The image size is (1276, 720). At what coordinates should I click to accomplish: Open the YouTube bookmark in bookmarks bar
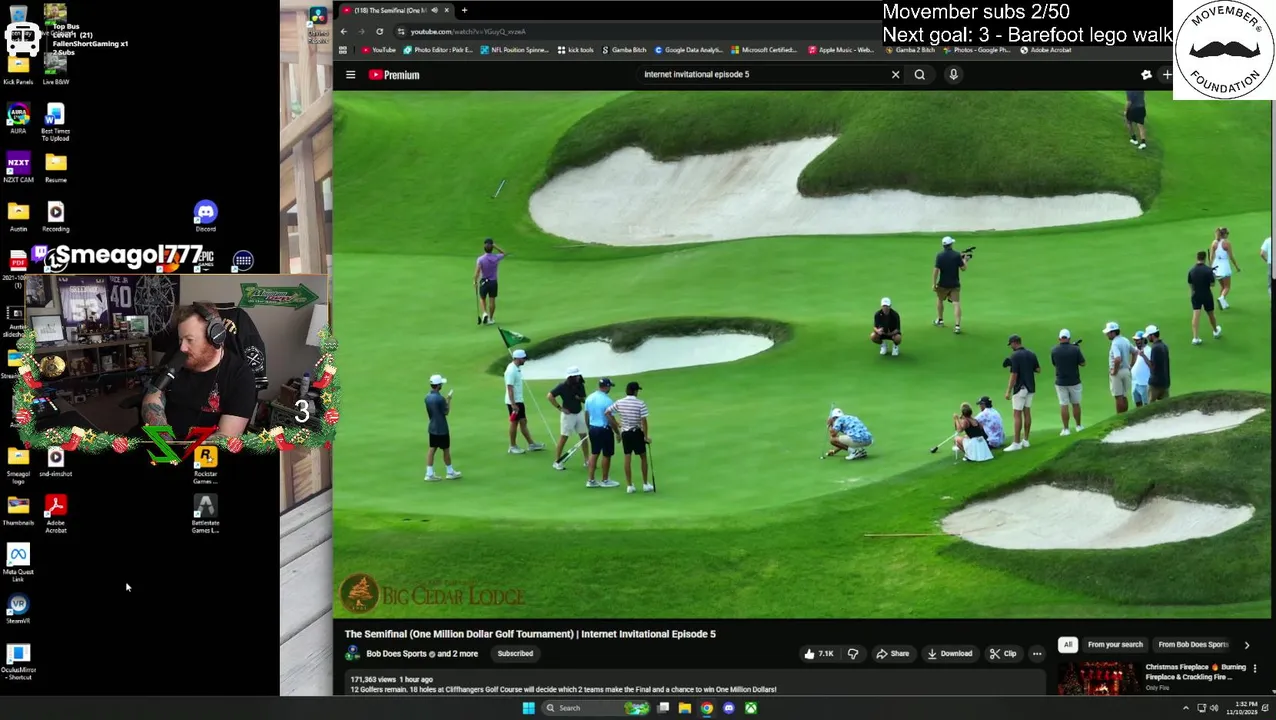(x=379, y=50)
